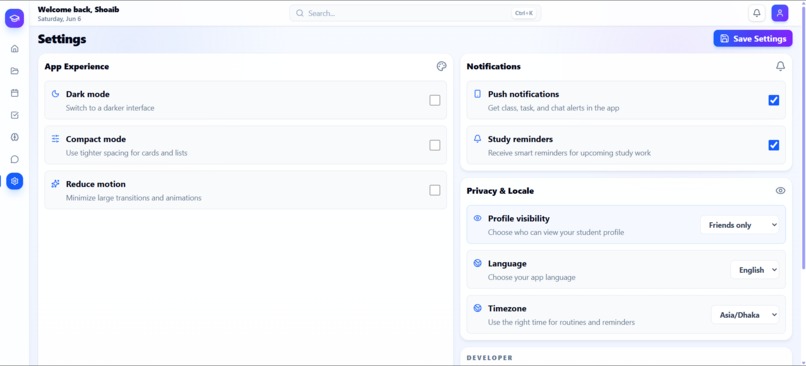Image resolution: width=806 pixels, height=366 pixels.
Task: Click the "Push notifications" label text
Action: click(x=523, y=94)
